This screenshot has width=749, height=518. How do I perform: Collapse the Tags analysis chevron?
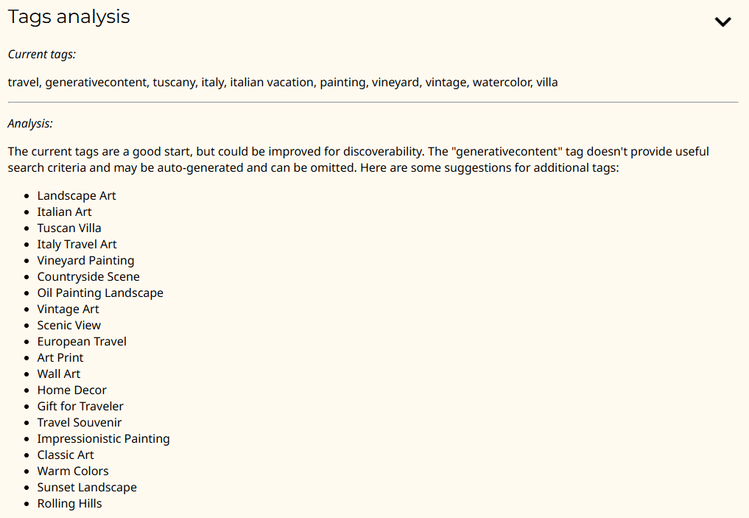tap(723, 22)
